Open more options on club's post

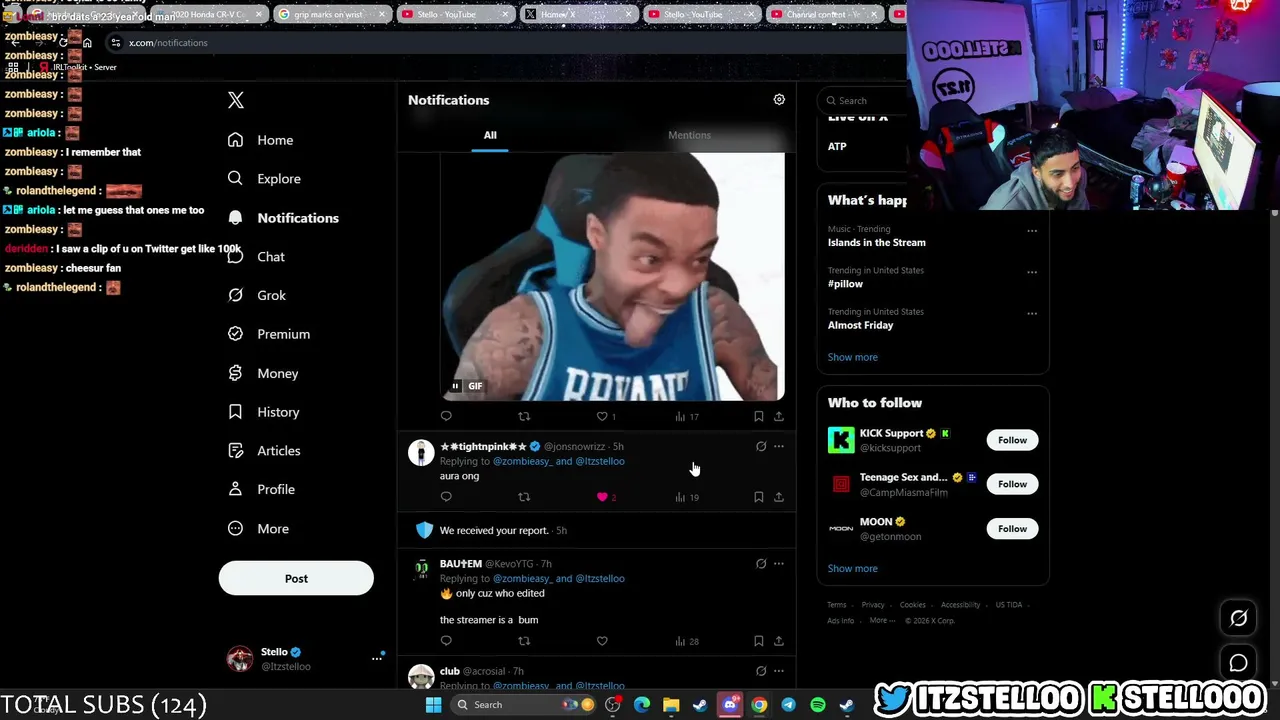coord(779,671)
